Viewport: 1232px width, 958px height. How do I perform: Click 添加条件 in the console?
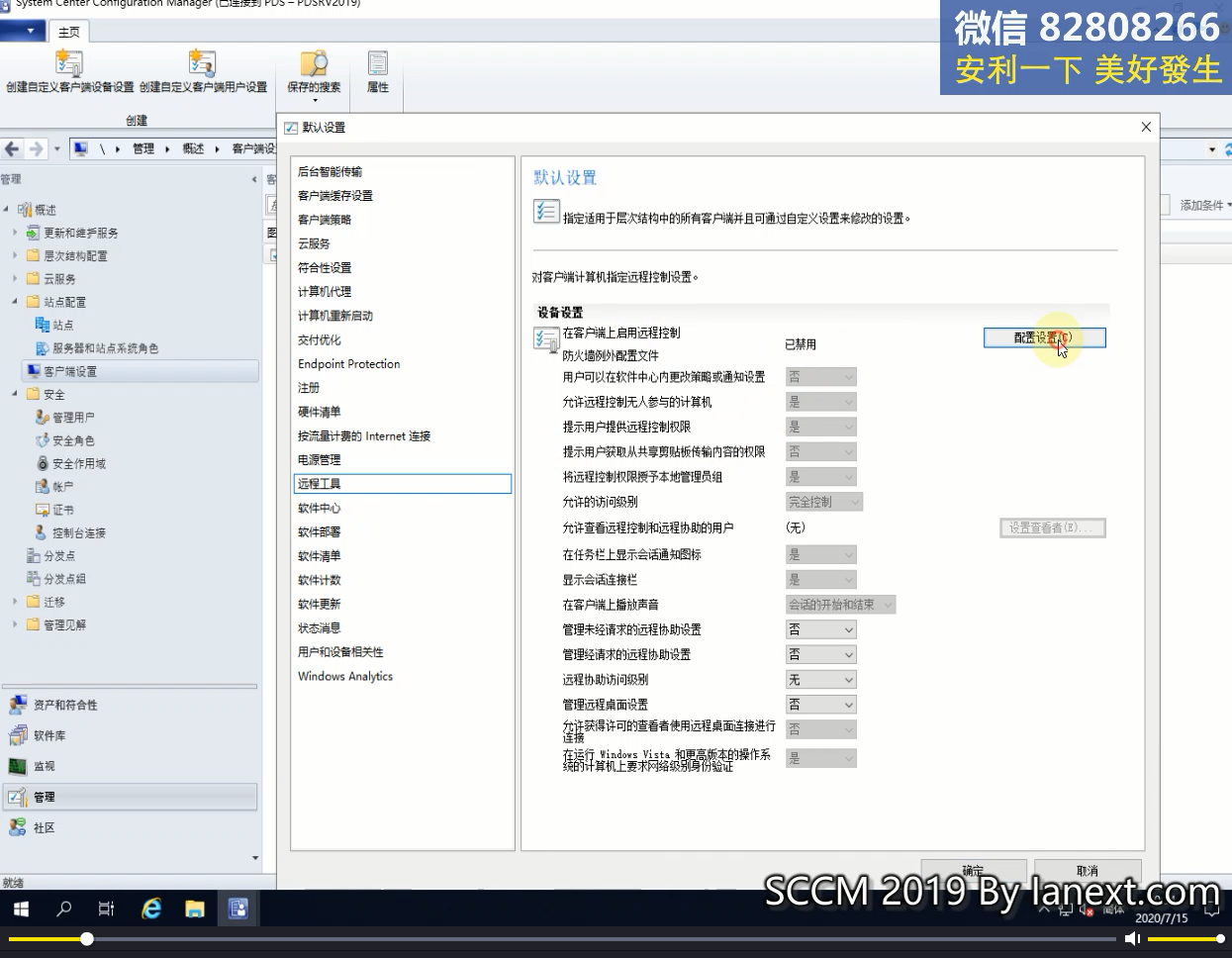1204,205
